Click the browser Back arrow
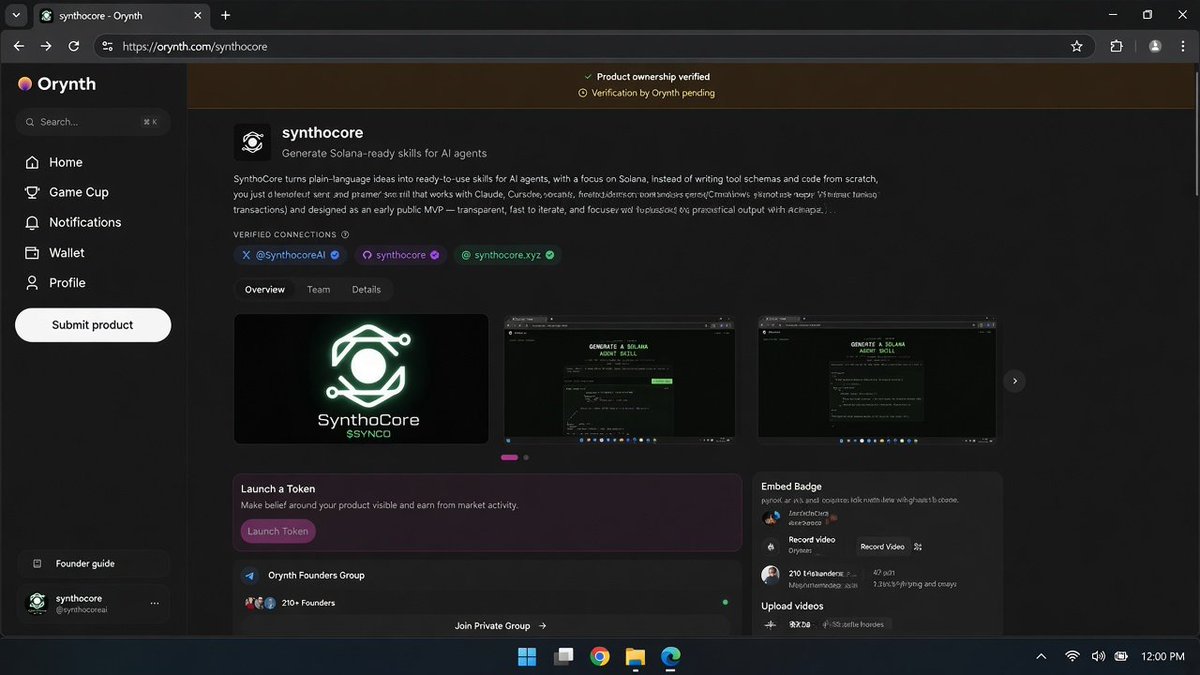This screenshot has height=675, width=1200. coord(19,46)
